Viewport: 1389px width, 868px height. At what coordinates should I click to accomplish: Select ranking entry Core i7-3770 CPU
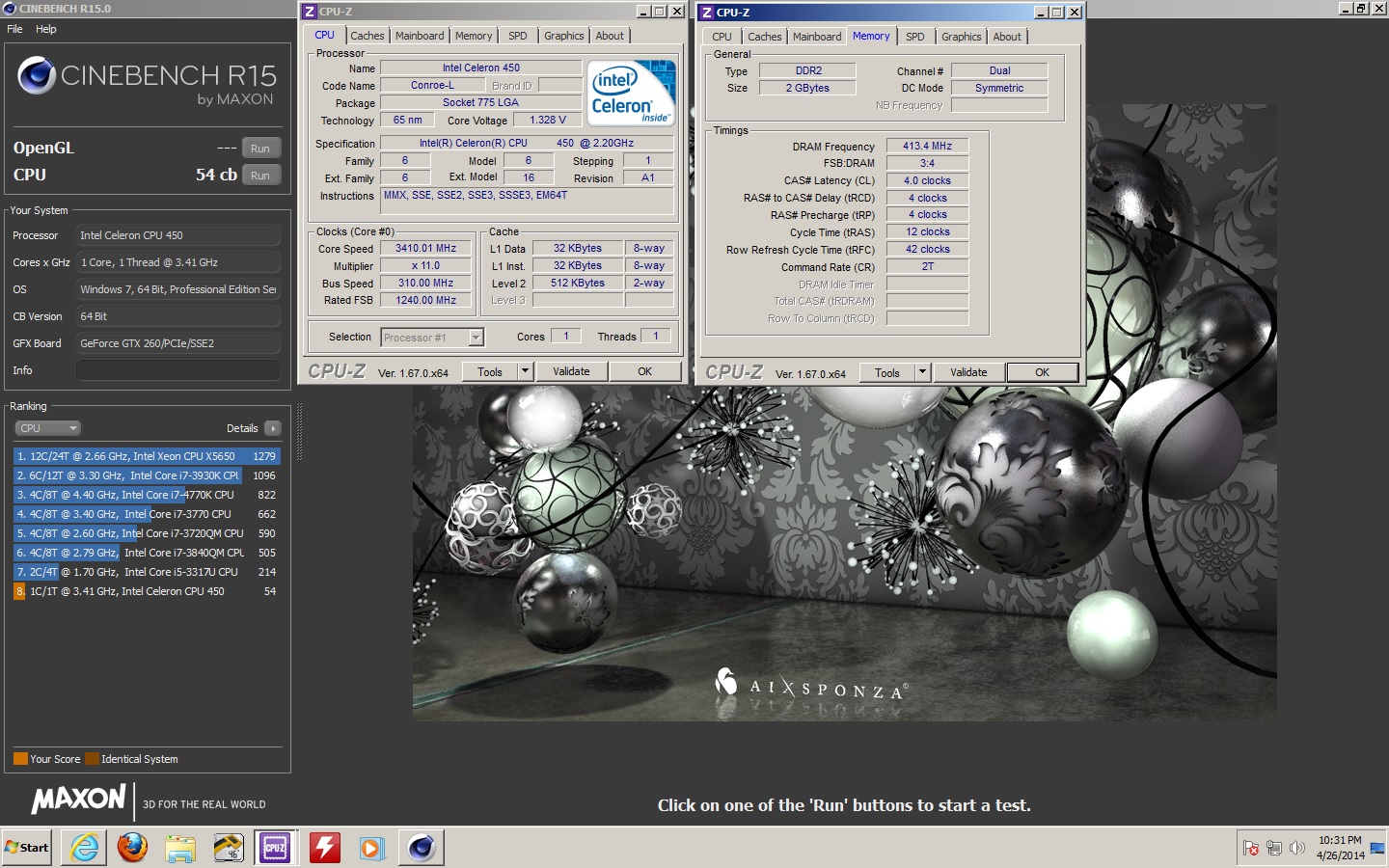(x=147, y=514)
